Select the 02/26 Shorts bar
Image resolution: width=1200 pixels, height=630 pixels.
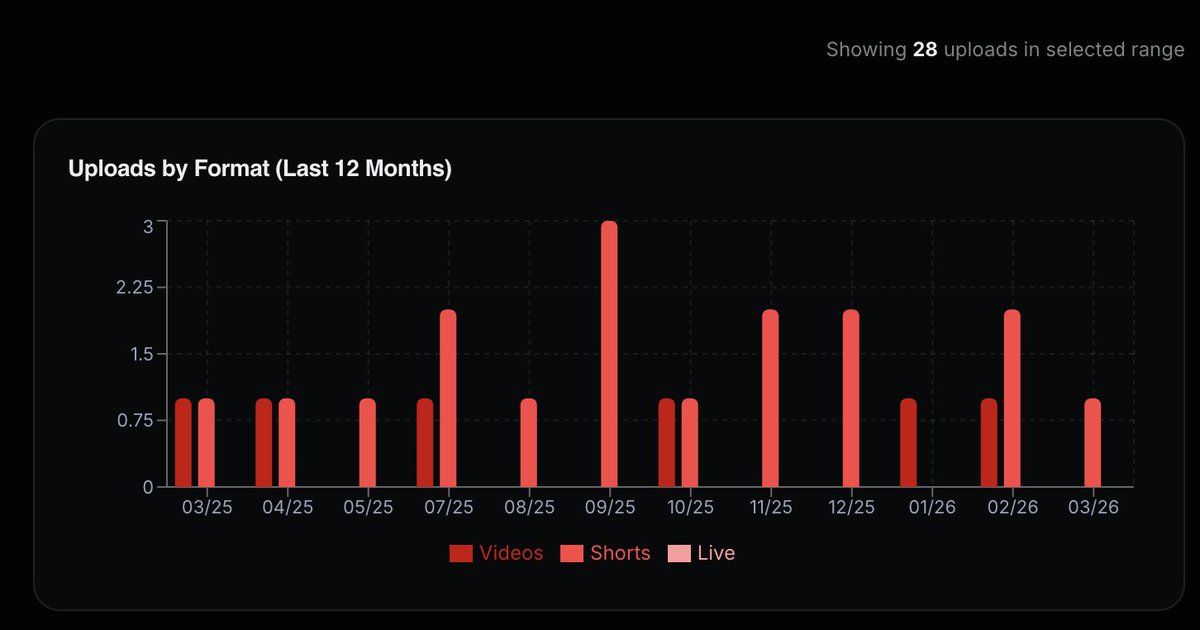pos(1012,398)
